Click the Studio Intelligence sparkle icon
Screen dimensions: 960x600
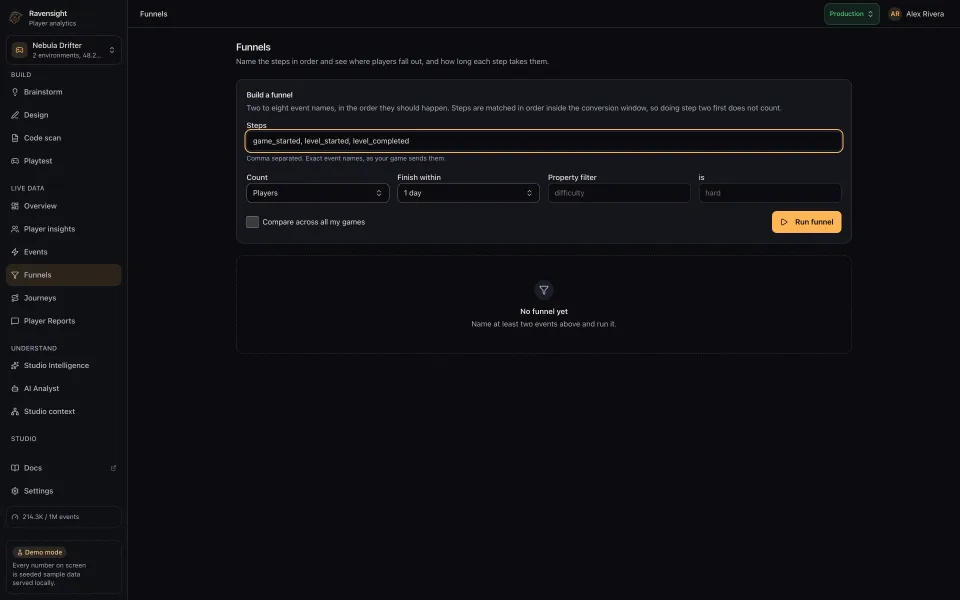coord(15,366)
